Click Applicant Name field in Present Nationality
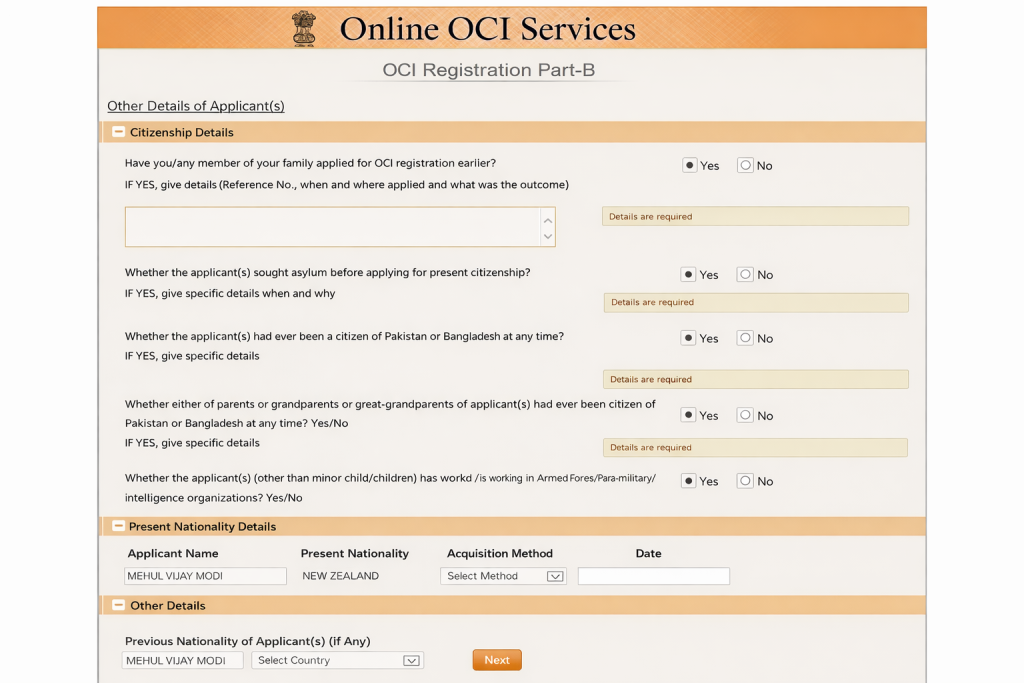Screen dimensions: 1024x683 pos(205,576)
